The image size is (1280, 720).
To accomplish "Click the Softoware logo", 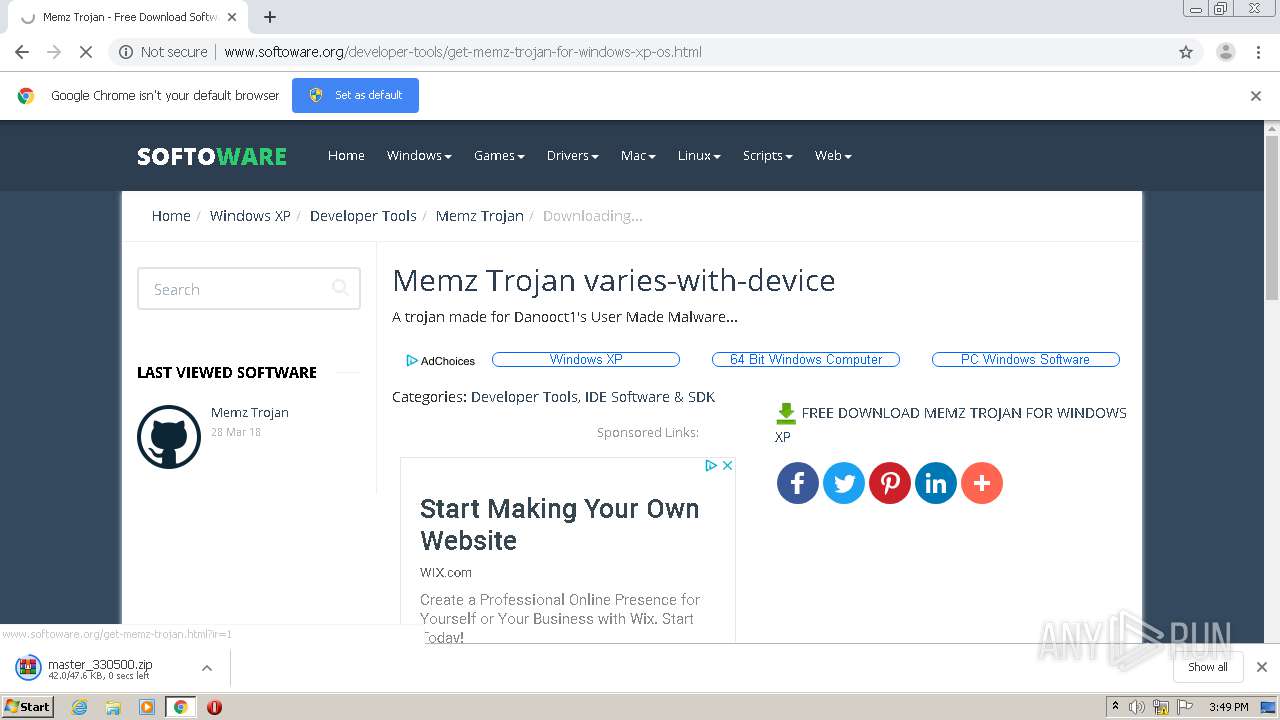I will coord(212,156).
